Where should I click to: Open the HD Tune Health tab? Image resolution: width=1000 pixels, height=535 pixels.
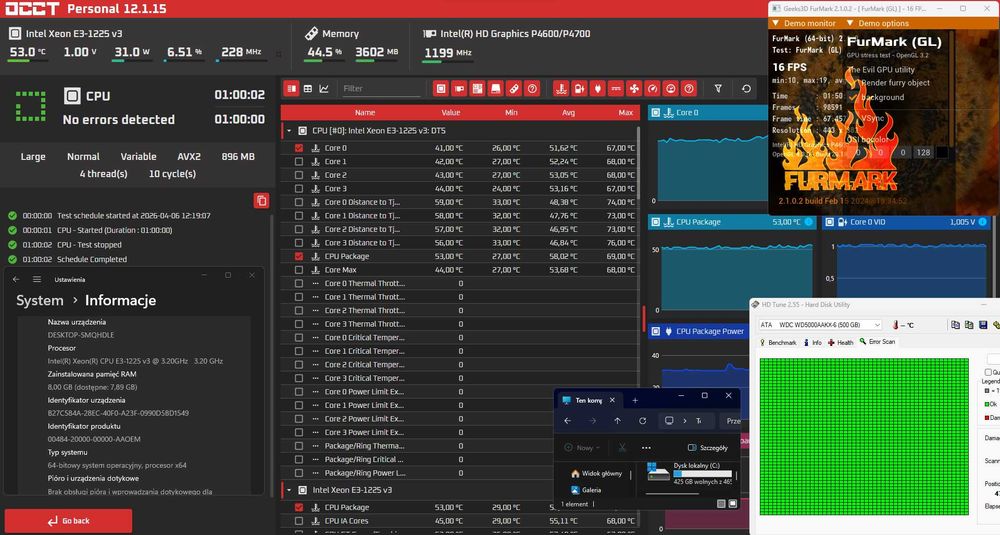841,342
